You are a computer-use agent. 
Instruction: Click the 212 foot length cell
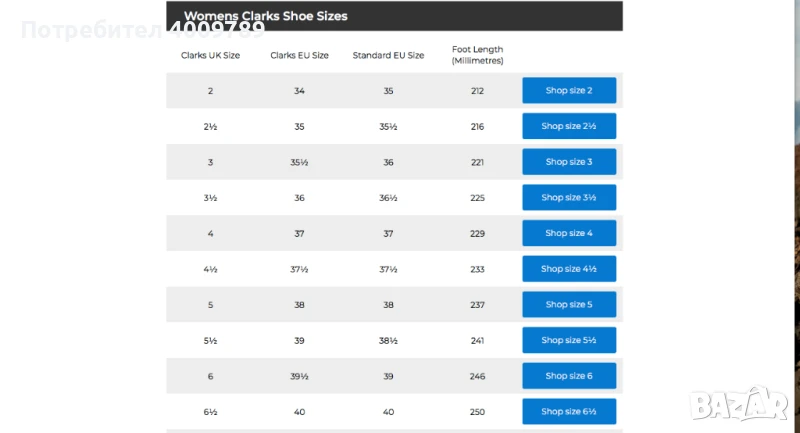click(477, 91)
